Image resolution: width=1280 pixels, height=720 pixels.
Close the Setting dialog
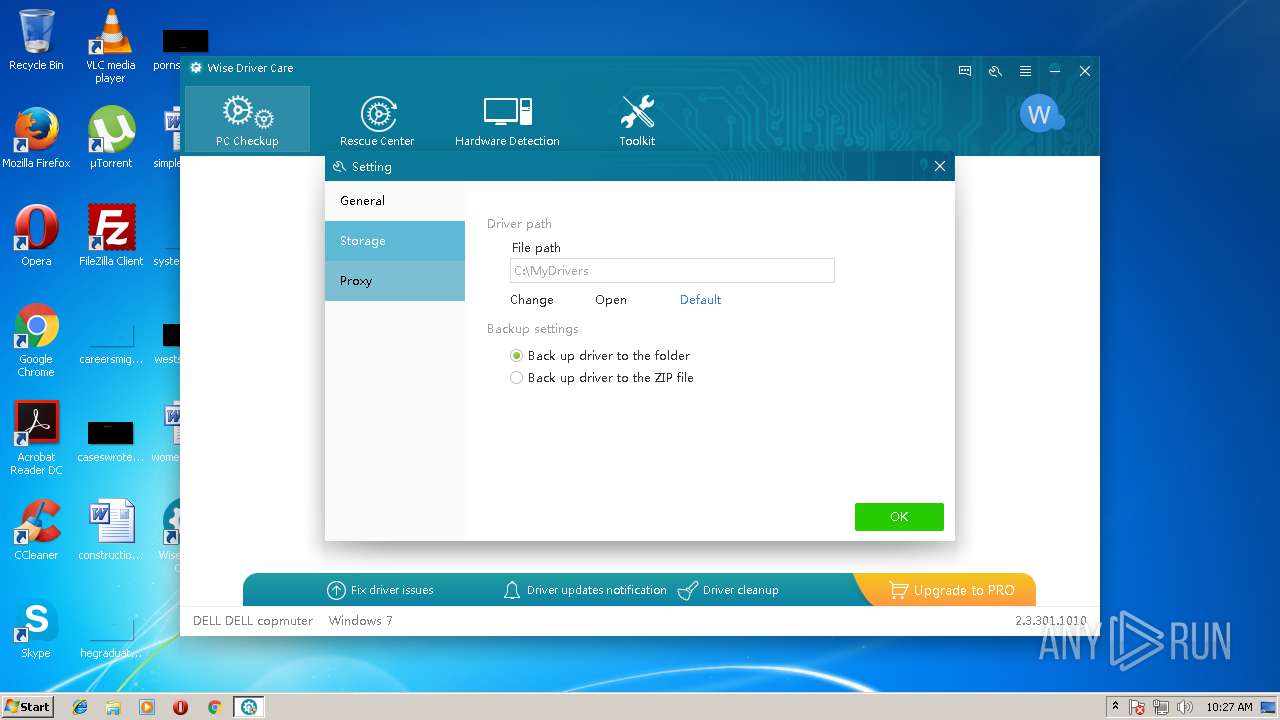940,166
